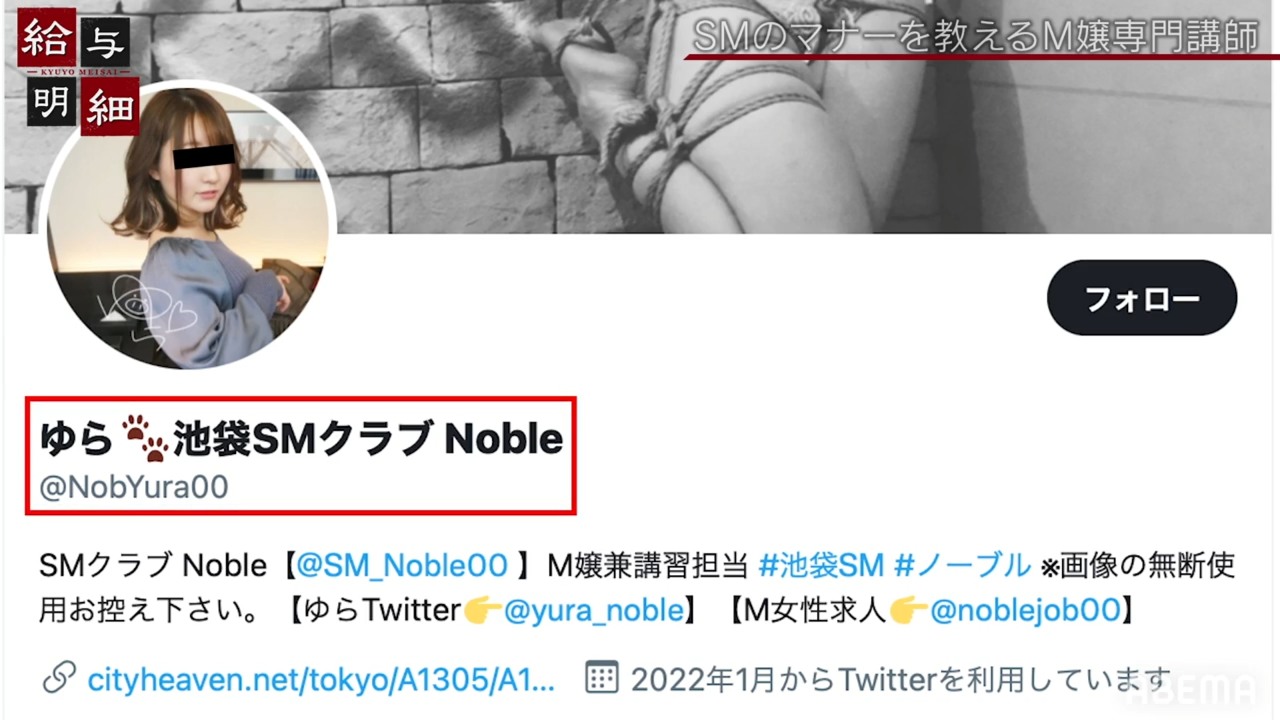Click the 2022年1月 Twitter join date text

coord(900,680)
